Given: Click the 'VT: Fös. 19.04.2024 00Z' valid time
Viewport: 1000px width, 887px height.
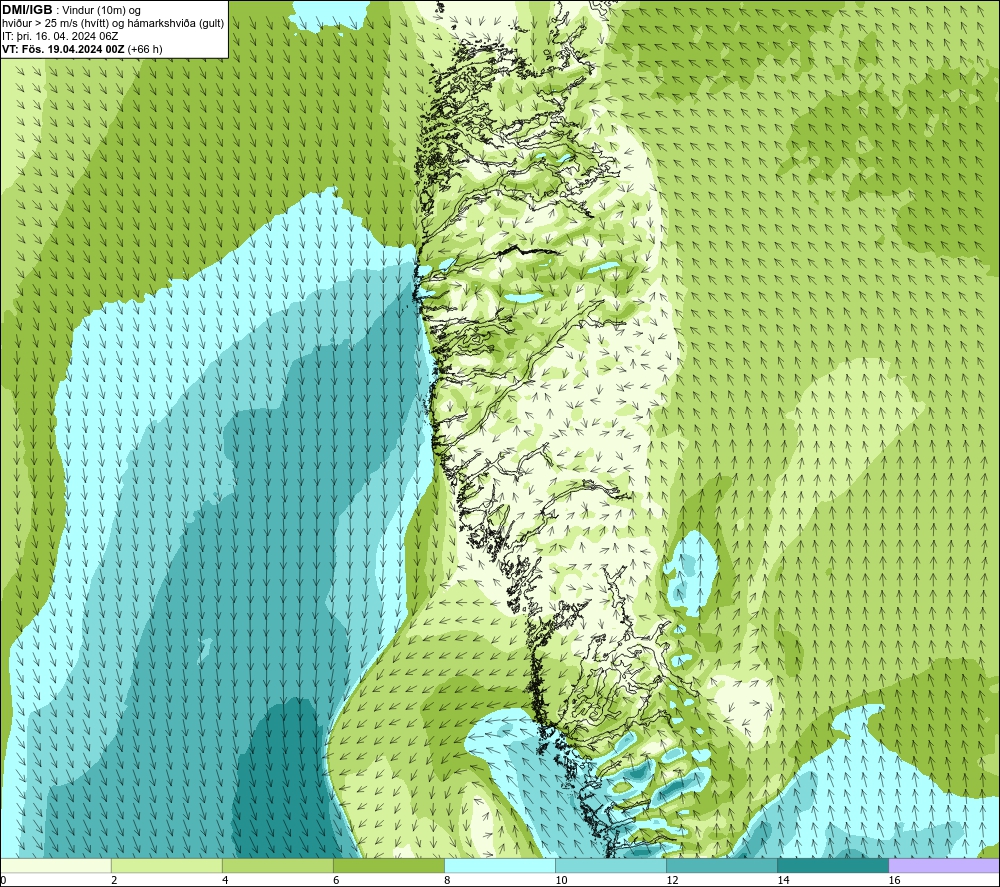Looking at the screenshot, I should tap(63, 49).
